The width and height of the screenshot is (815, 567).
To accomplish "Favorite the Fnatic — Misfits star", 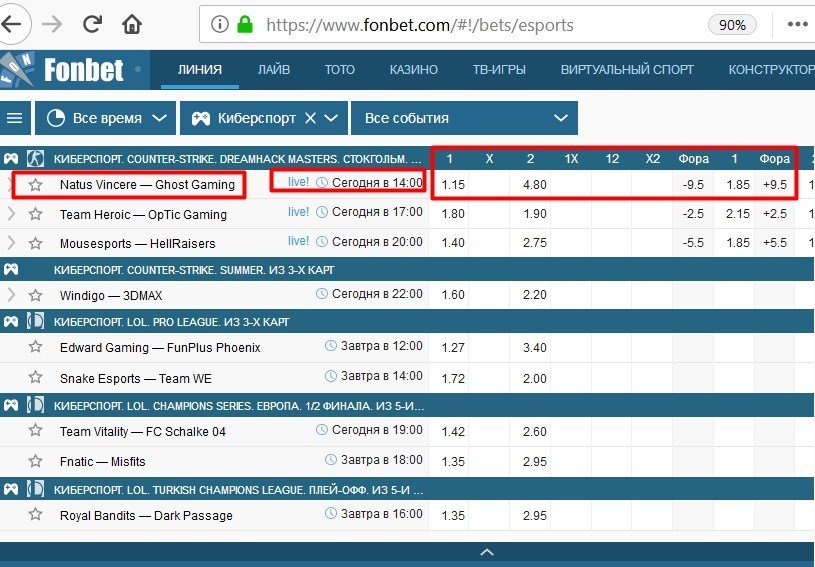I will pyautogui.click(x=35, y=460).
